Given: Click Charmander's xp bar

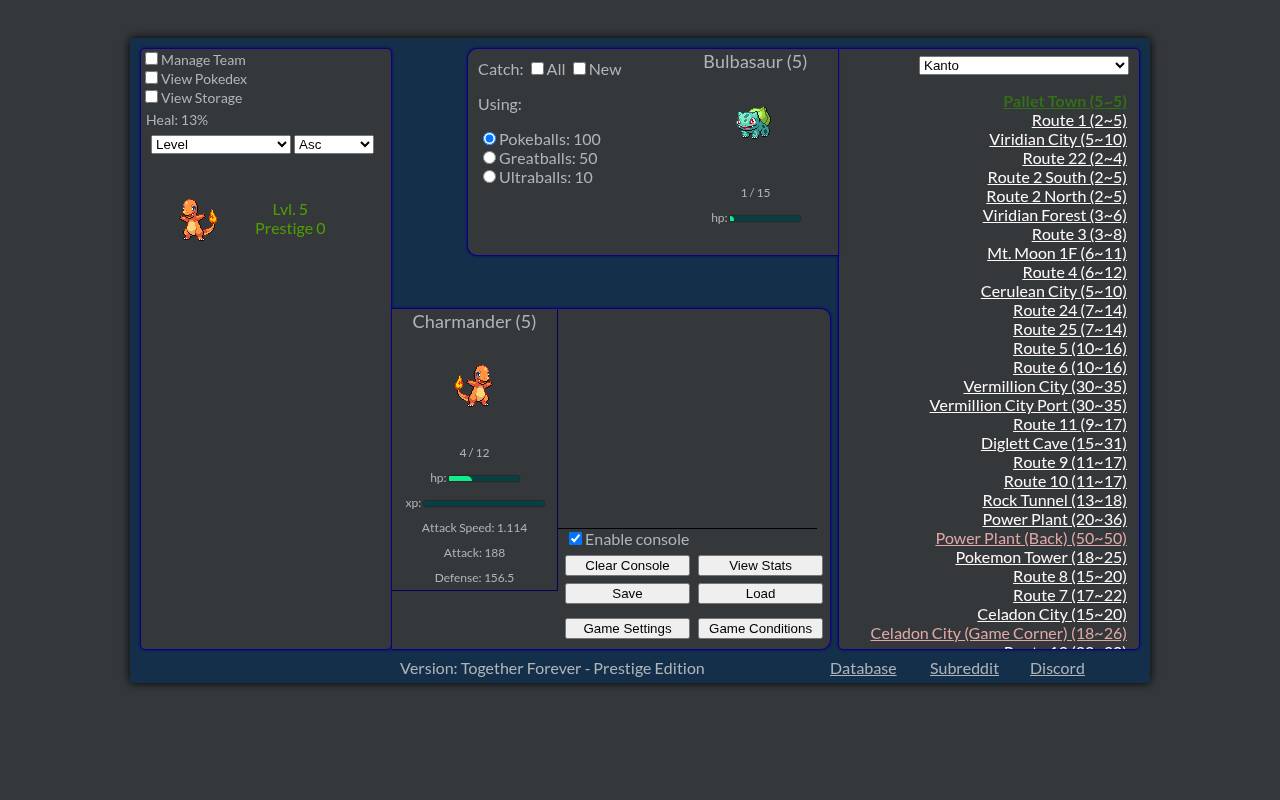Looking at the screenshot, I should [x=484, y=503].
